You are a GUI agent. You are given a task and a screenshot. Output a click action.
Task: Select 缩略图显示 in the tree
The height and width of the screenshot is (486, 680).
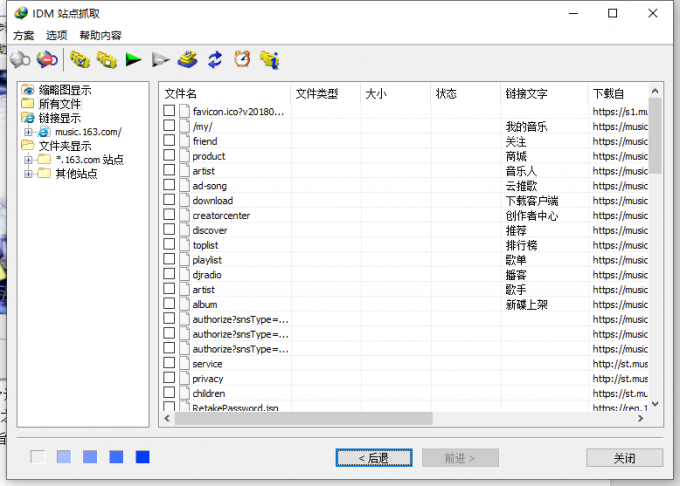coord(65,90)
